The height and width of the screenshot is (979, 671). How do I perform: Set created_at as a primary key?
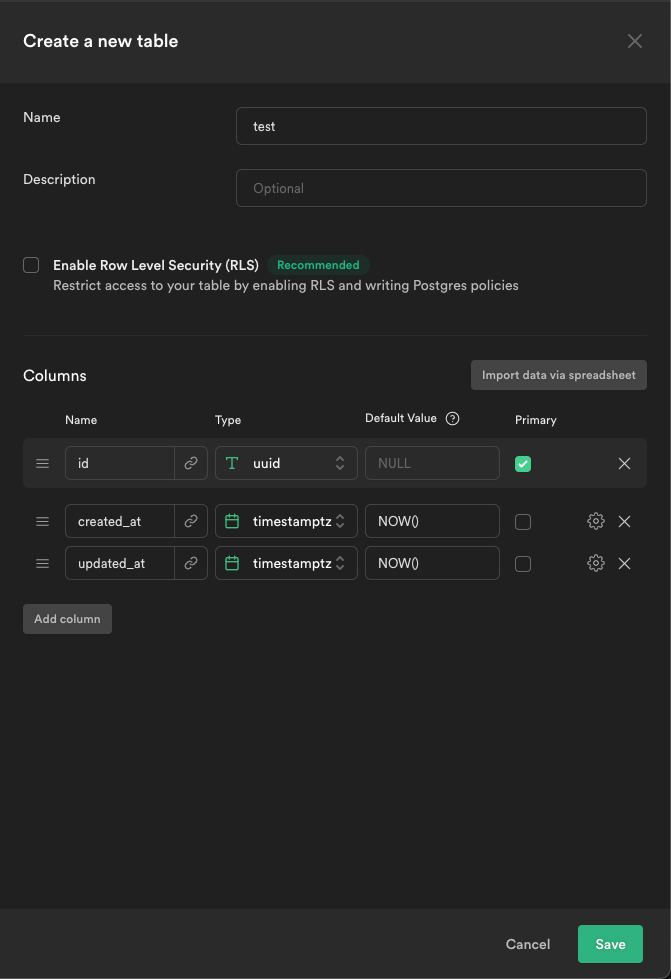point(523,521)
